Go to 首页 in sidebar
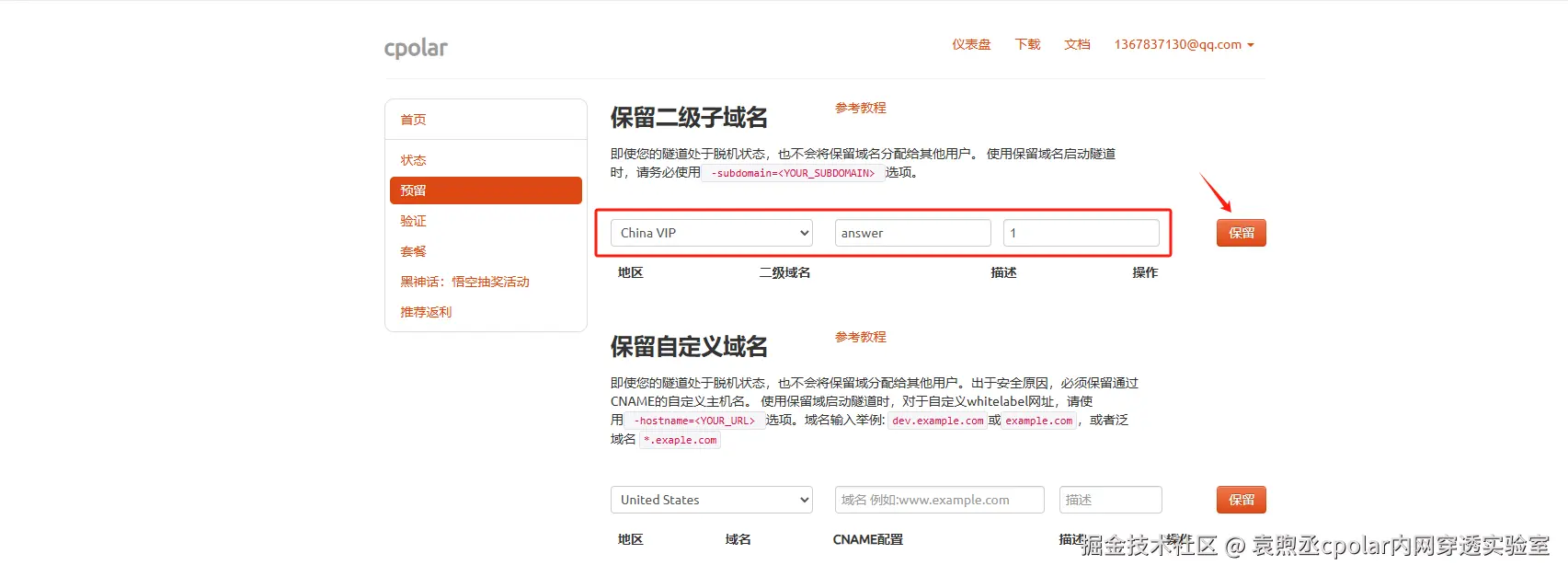Image resolution: width=1568 pixels, height=577 pixels. point(413,120)
